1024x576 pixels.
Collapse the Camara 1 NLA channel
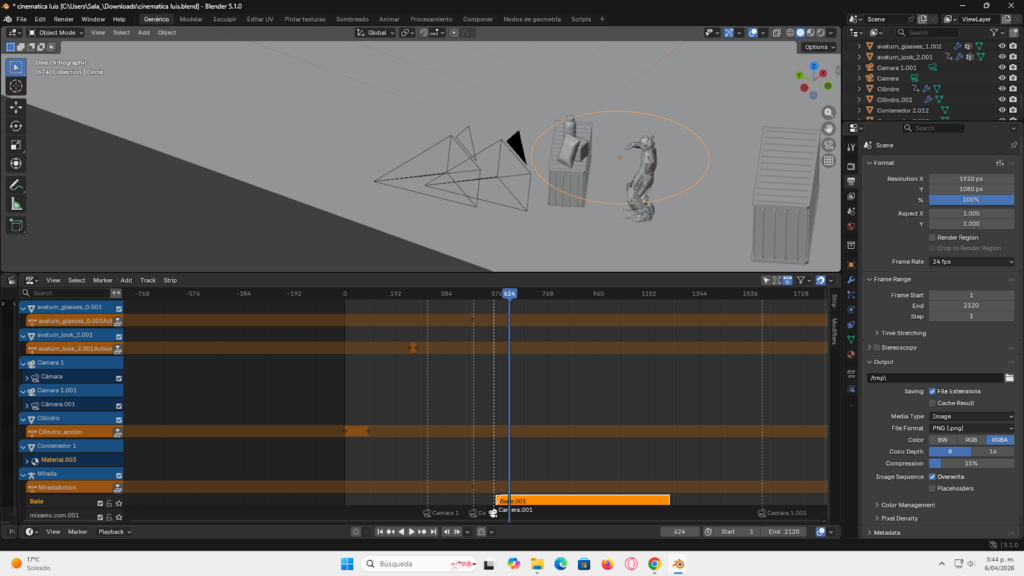coord(24,363)
